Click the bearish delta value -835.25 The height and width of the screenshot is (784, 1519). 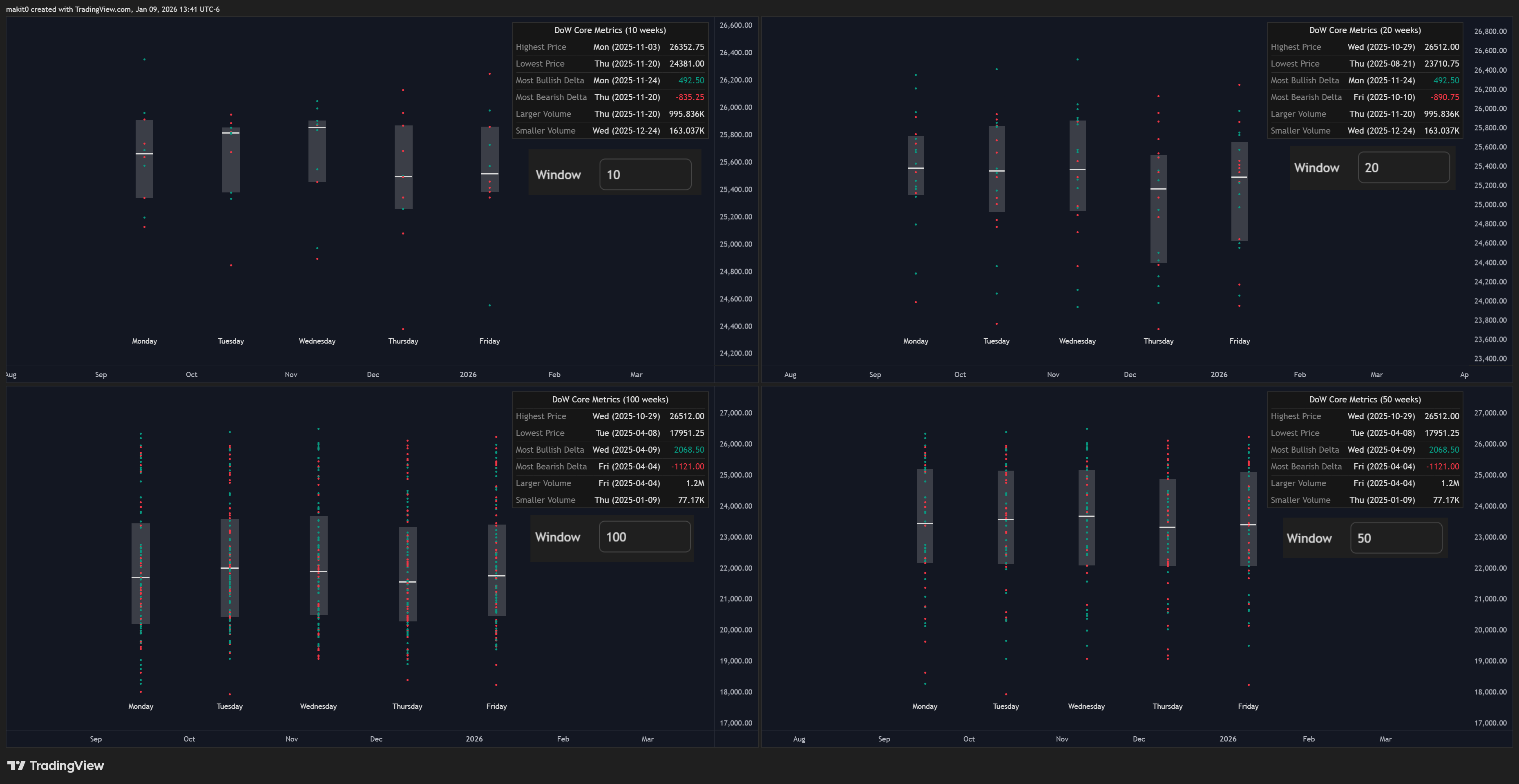689,97
